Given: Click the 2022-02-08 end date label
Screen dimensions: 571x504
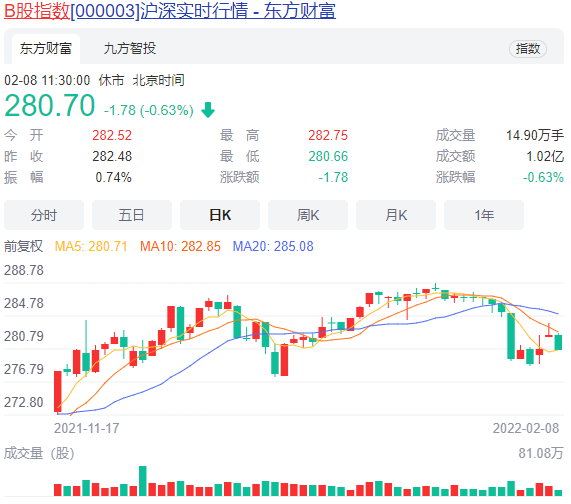Looking at the screenshot, I should 526,428.
